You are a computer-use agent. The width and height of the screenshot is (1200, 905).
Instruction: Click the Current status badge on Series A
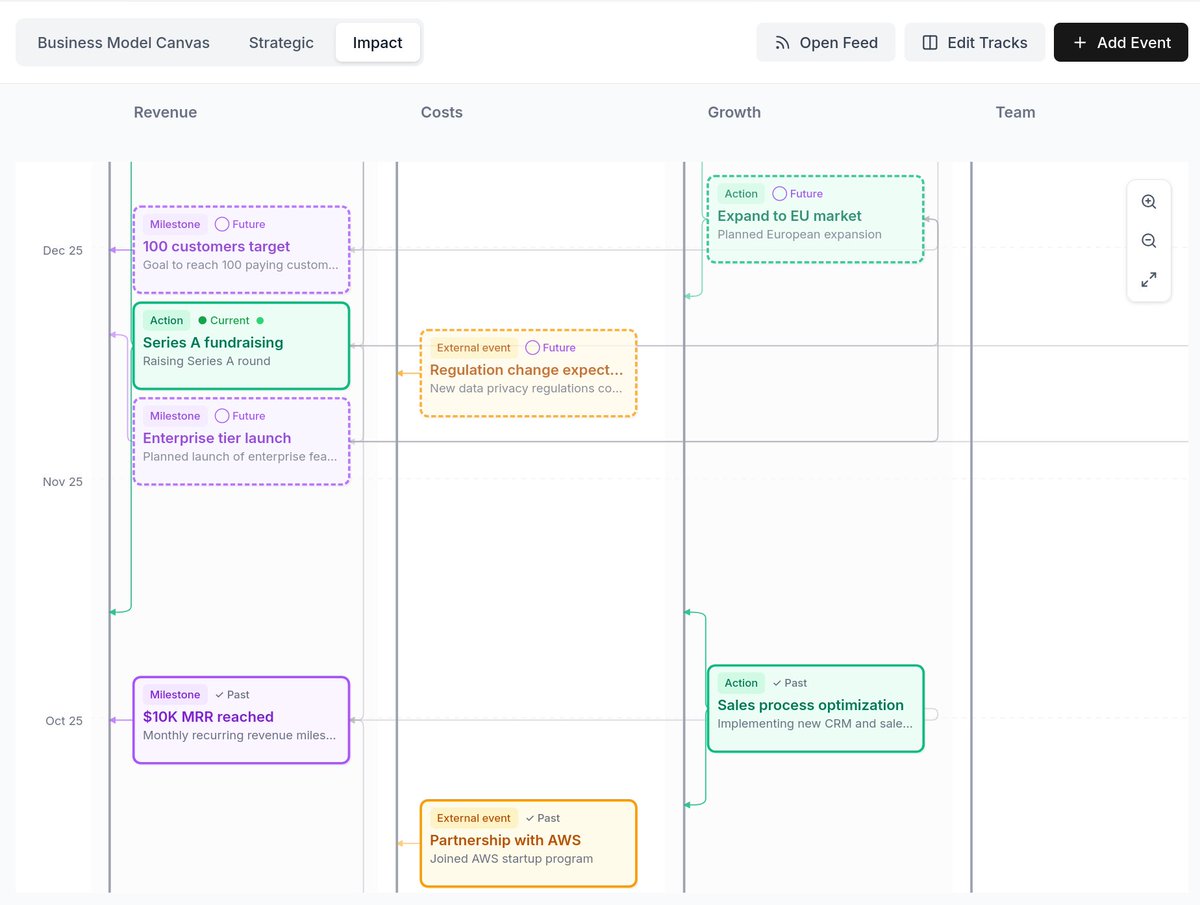(x=231, y=321)
